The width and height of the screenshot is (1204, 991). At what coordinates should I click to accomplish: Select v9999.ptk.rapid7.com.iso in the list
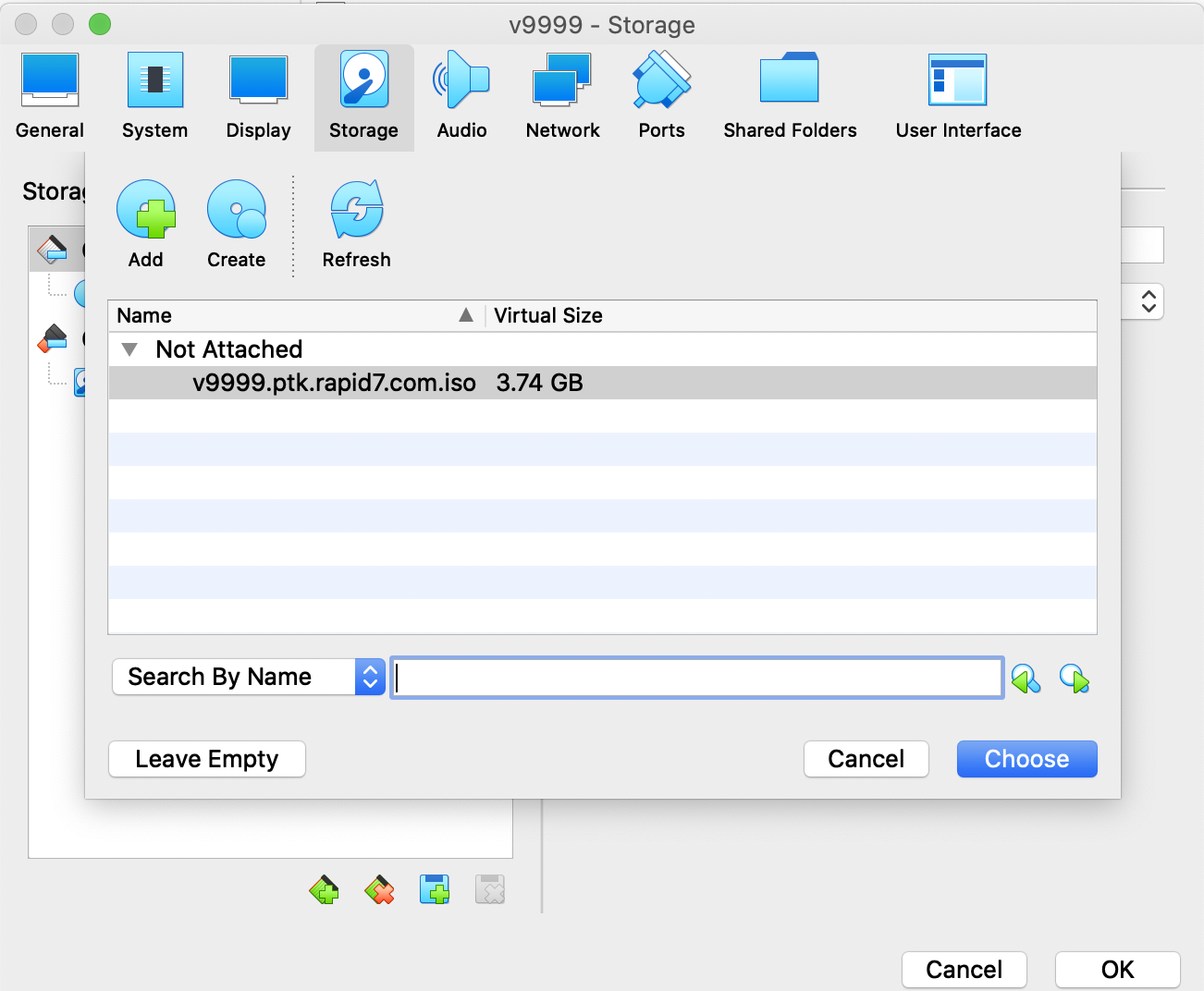[x=334, y=383]
